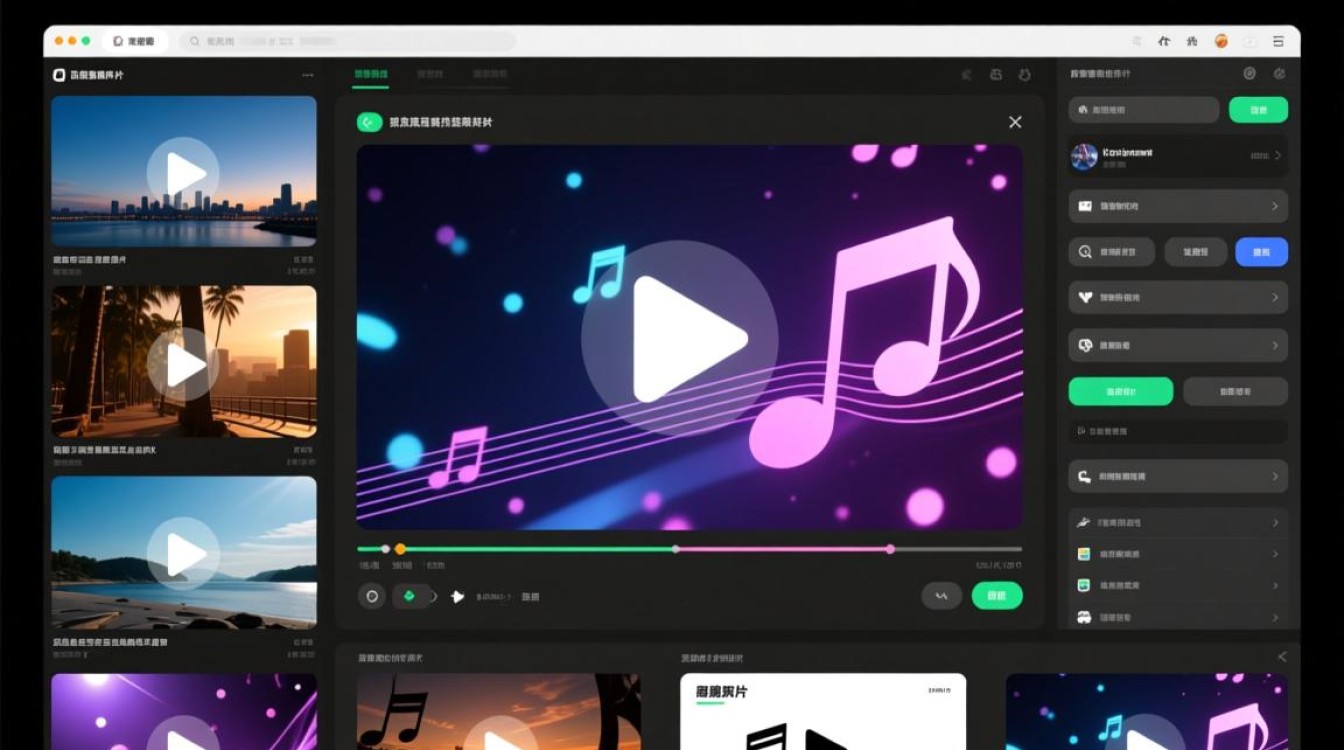The width and height of the screenshot is (1344, 750).
Task: Click the browser address search field
Action: click(x=348, y=41)
